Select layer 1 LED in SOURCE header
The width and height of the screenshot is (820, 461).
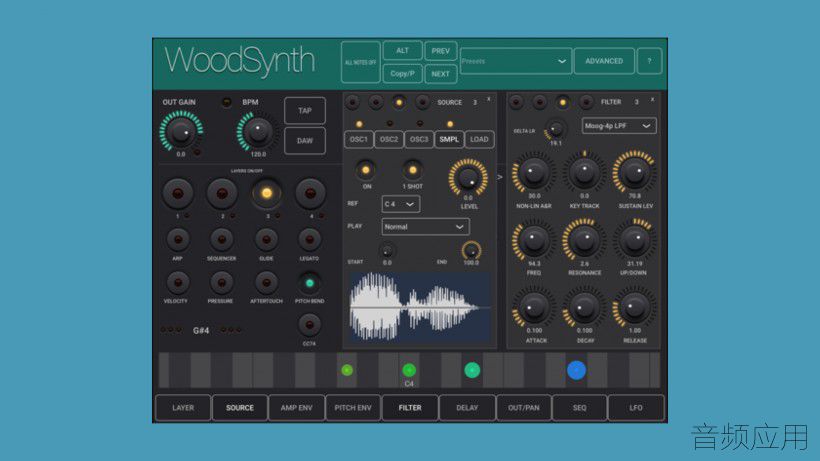[352, 102]
